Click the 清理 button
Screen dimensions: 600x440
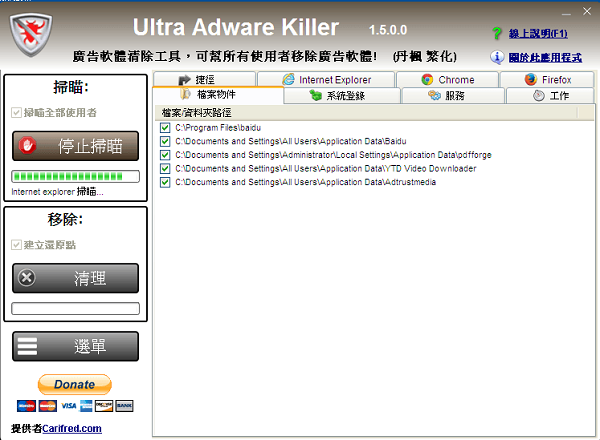point(75,278)
